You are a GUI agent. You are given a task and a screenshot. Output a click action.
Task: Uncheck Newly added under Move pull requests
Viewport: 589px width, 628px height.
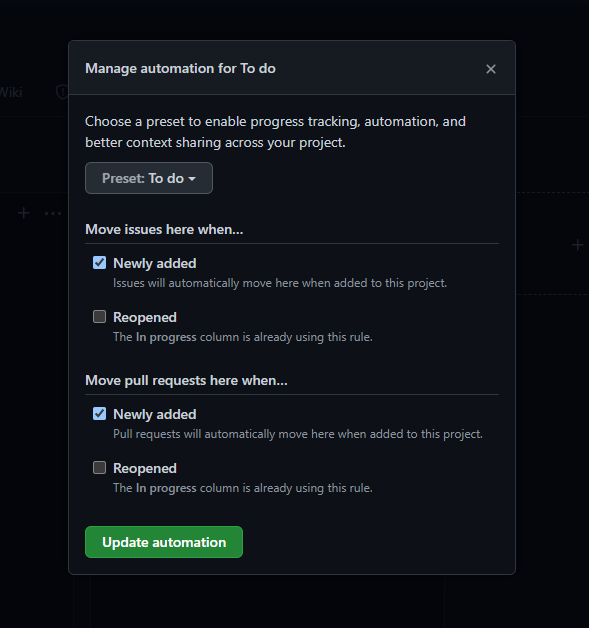tap(99, 413)
